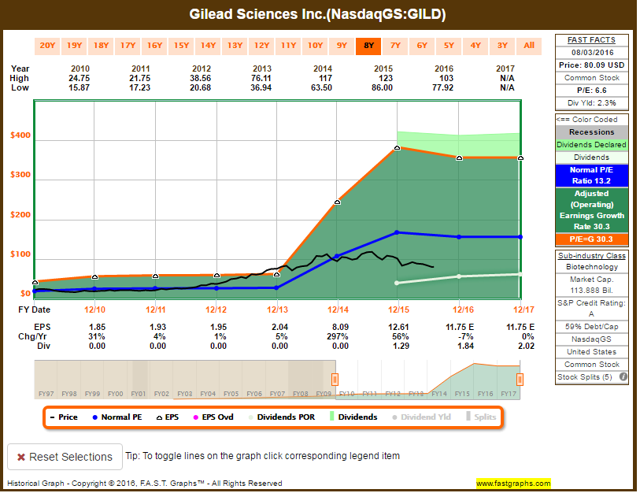Click the Price: 80.09 USD value
Image resolution: width=640 pixels, height=493 pixels.
click(591, 65)
